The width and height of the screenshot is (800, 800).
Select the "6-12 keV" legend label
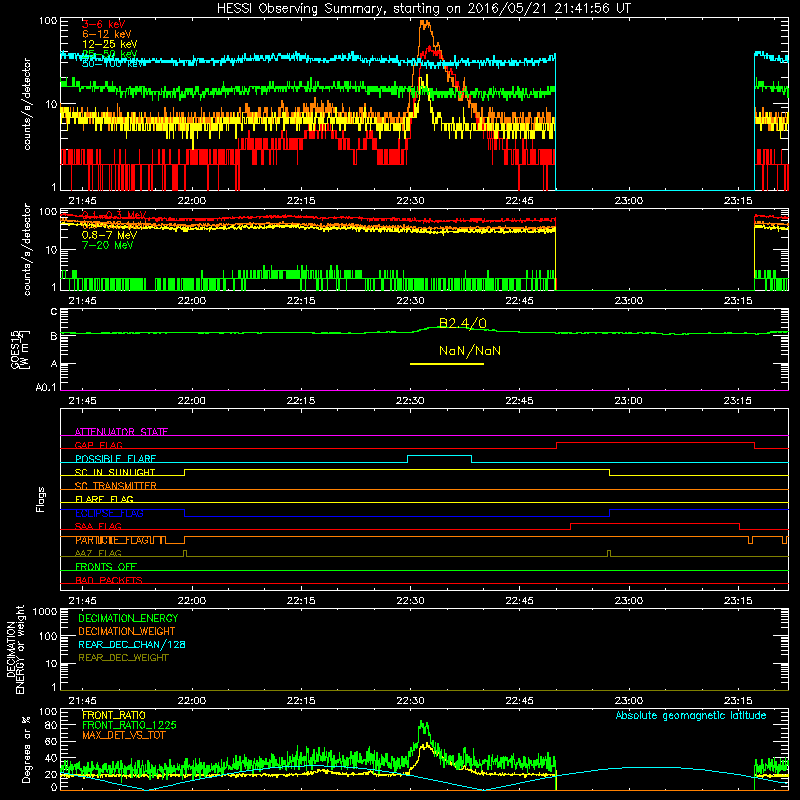[x=107, y=34]
